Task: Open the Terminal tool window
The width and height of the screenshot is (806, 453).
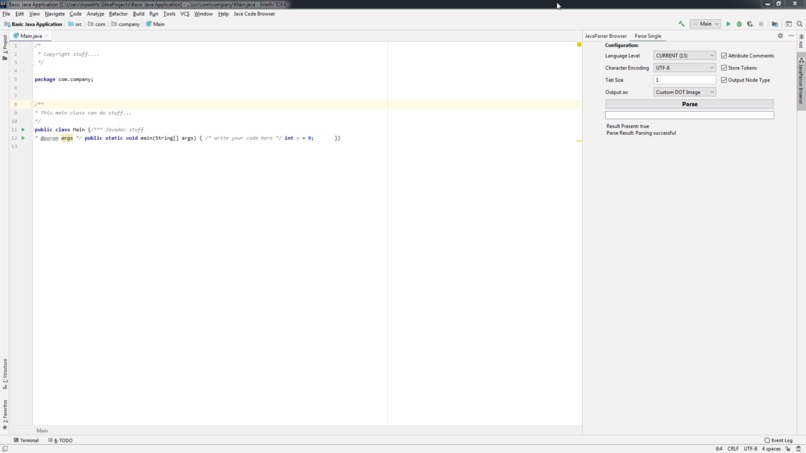Action: (26, 440)
